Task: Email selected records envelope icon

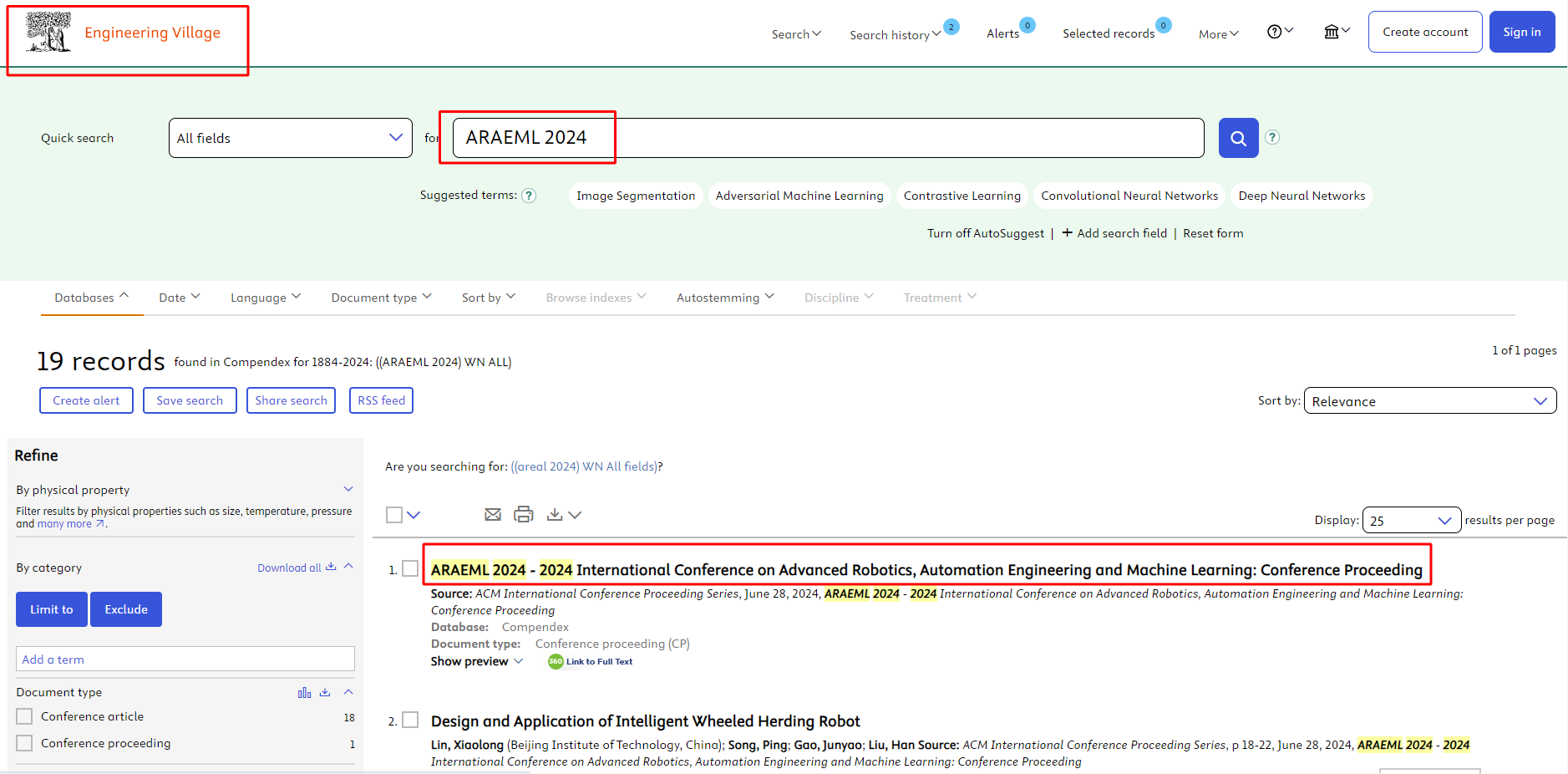Action: tap(493, 515)
